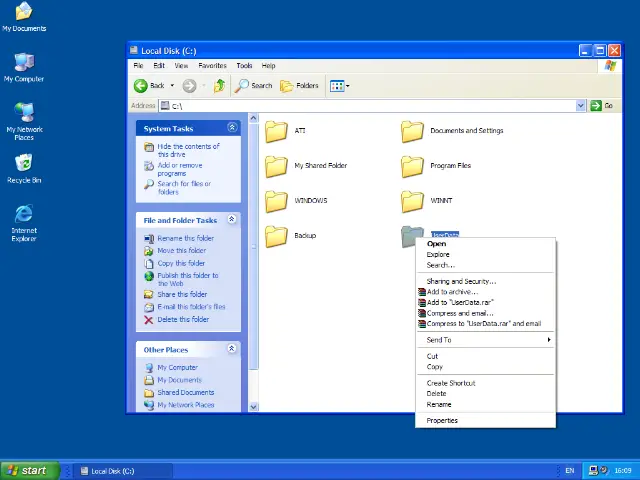
Task: Select the WINNT folder icon
Action: click(412, 202)
